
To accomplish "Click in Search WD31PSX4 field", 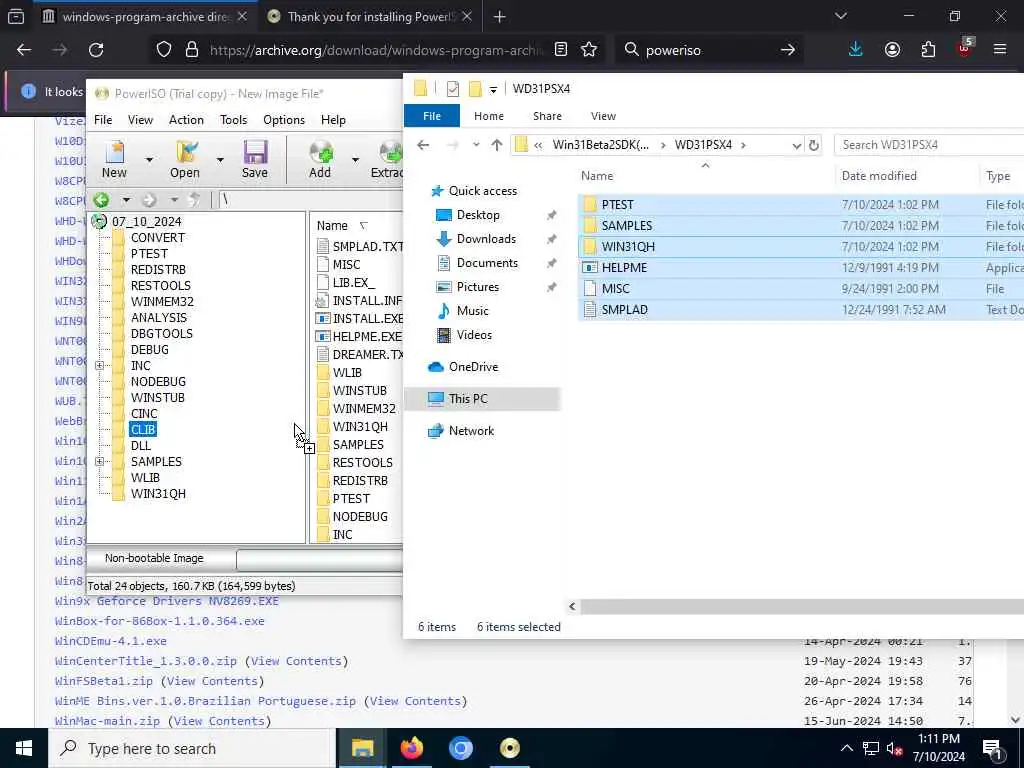I will (x=929, y=145).
